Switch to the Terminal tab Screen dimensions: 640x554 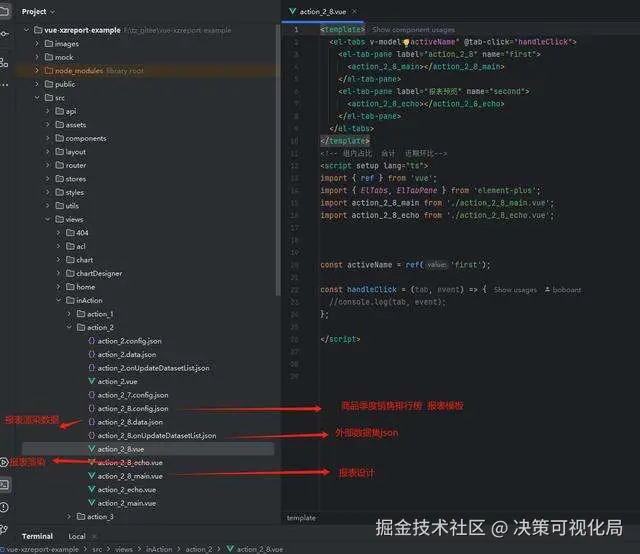pyautogui.click(x=37, y=536)
